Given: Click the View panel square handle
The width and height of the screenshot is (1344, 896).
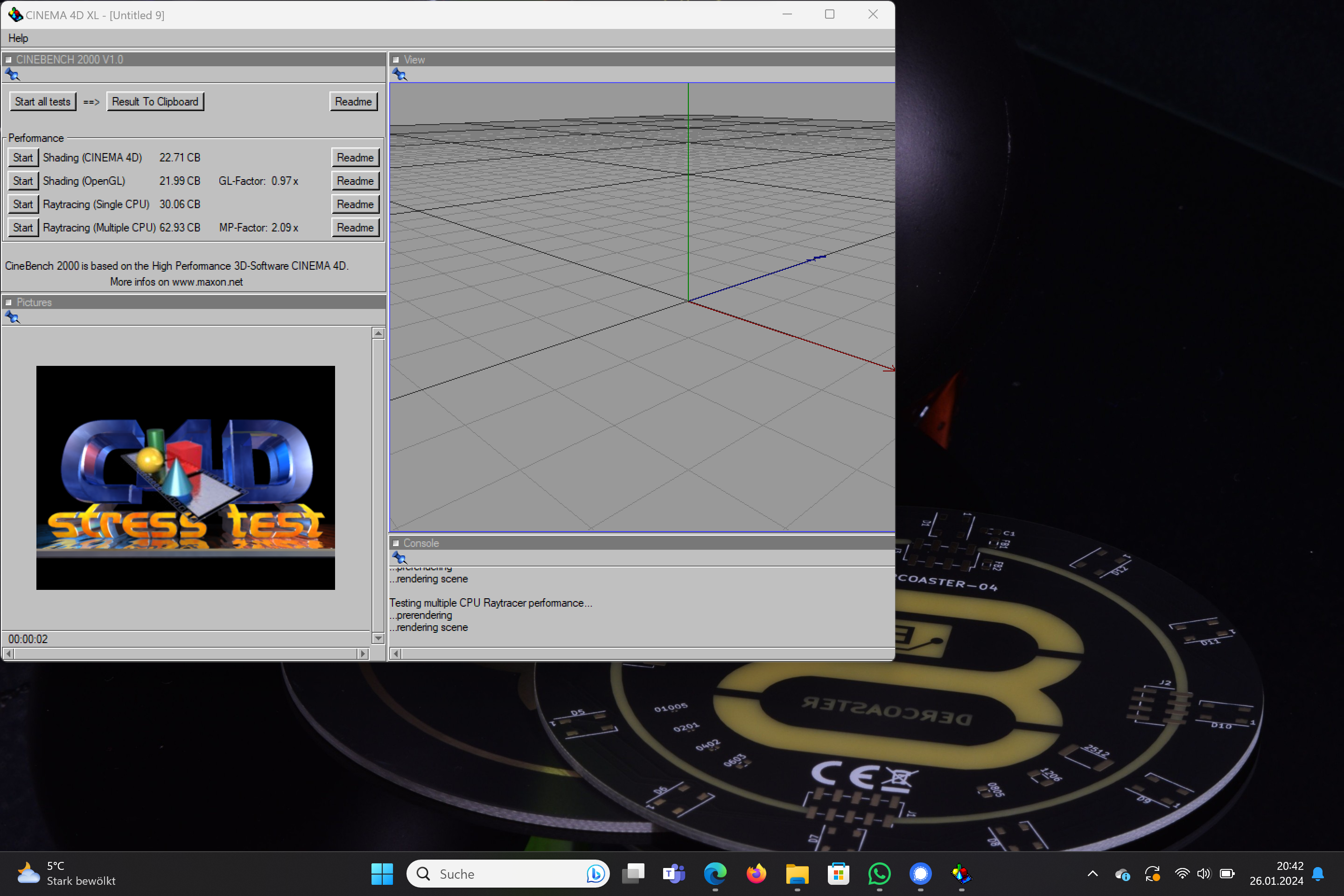Looking at the screenshot, I should 395,59.
